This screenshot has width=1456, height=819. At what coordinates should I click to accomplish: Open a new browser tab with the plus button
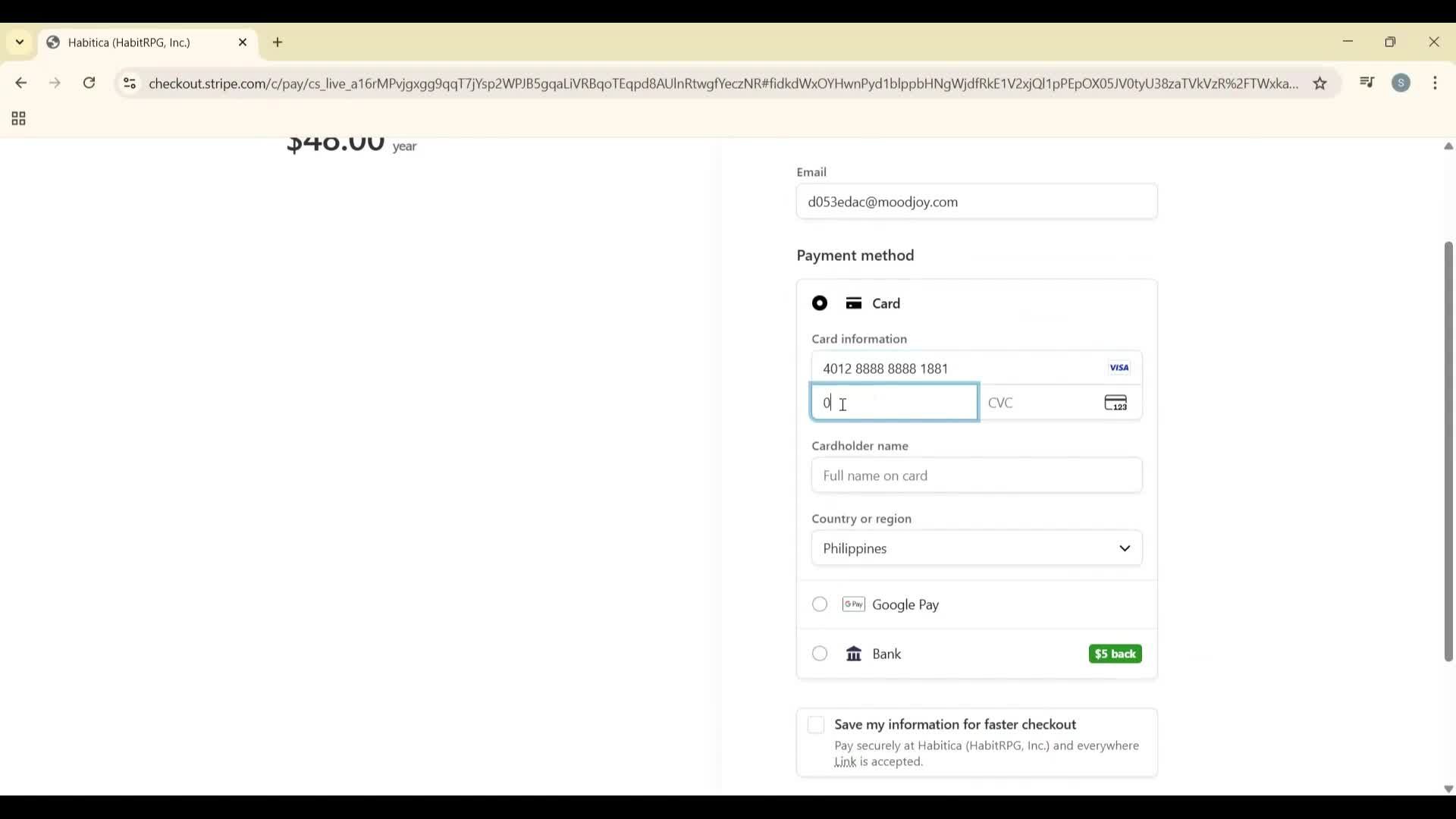pyautogui.click(x=278, y=42)
